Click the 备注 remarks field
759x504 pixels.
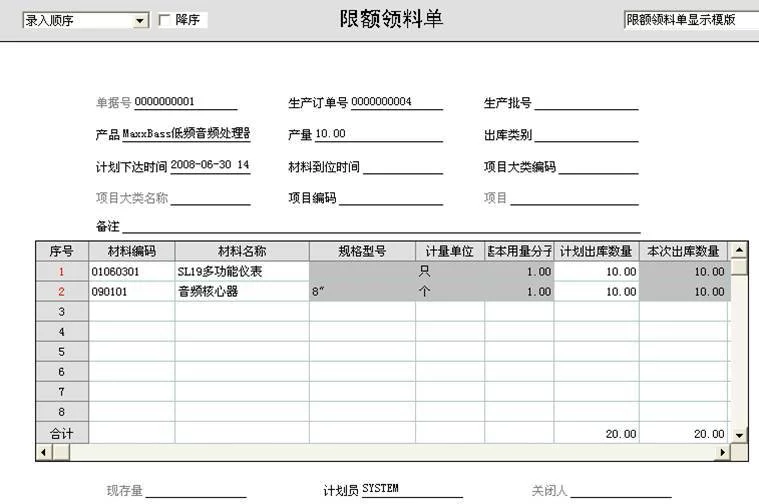pos(381,226)
